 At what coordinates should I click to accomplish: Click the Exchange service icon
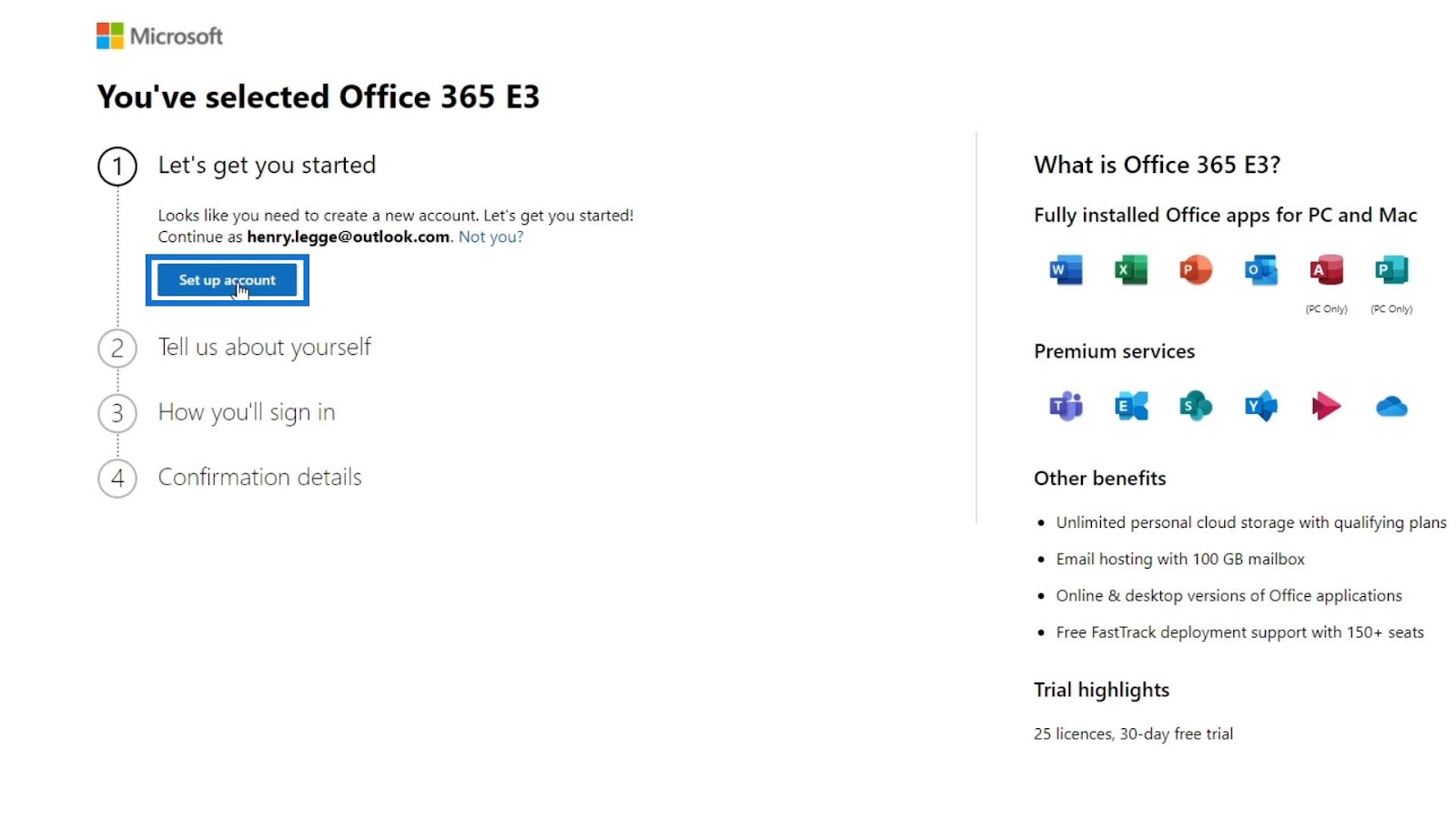point(1131,406)
